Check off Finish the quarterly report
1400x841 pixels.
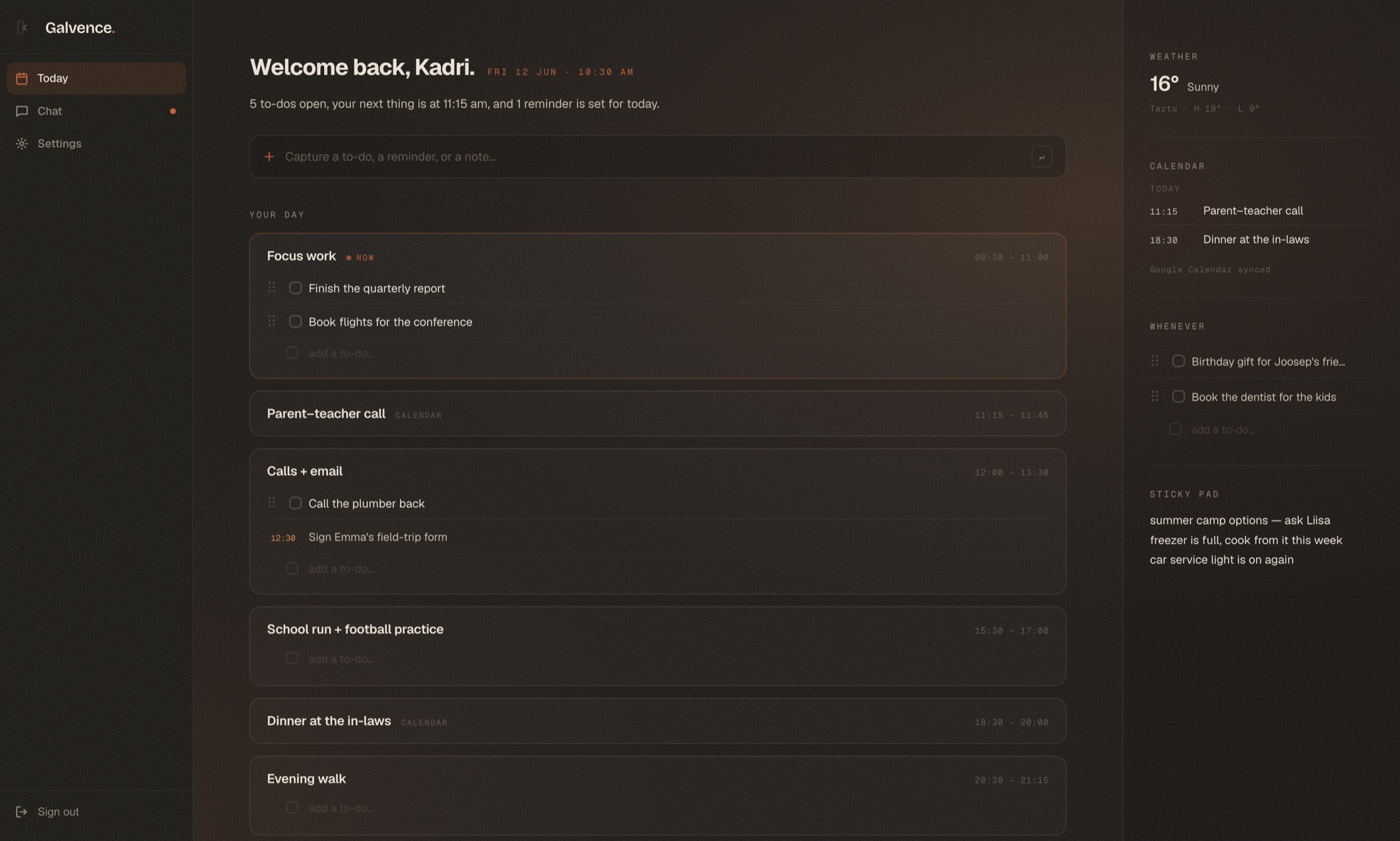[x=295, y=288]
